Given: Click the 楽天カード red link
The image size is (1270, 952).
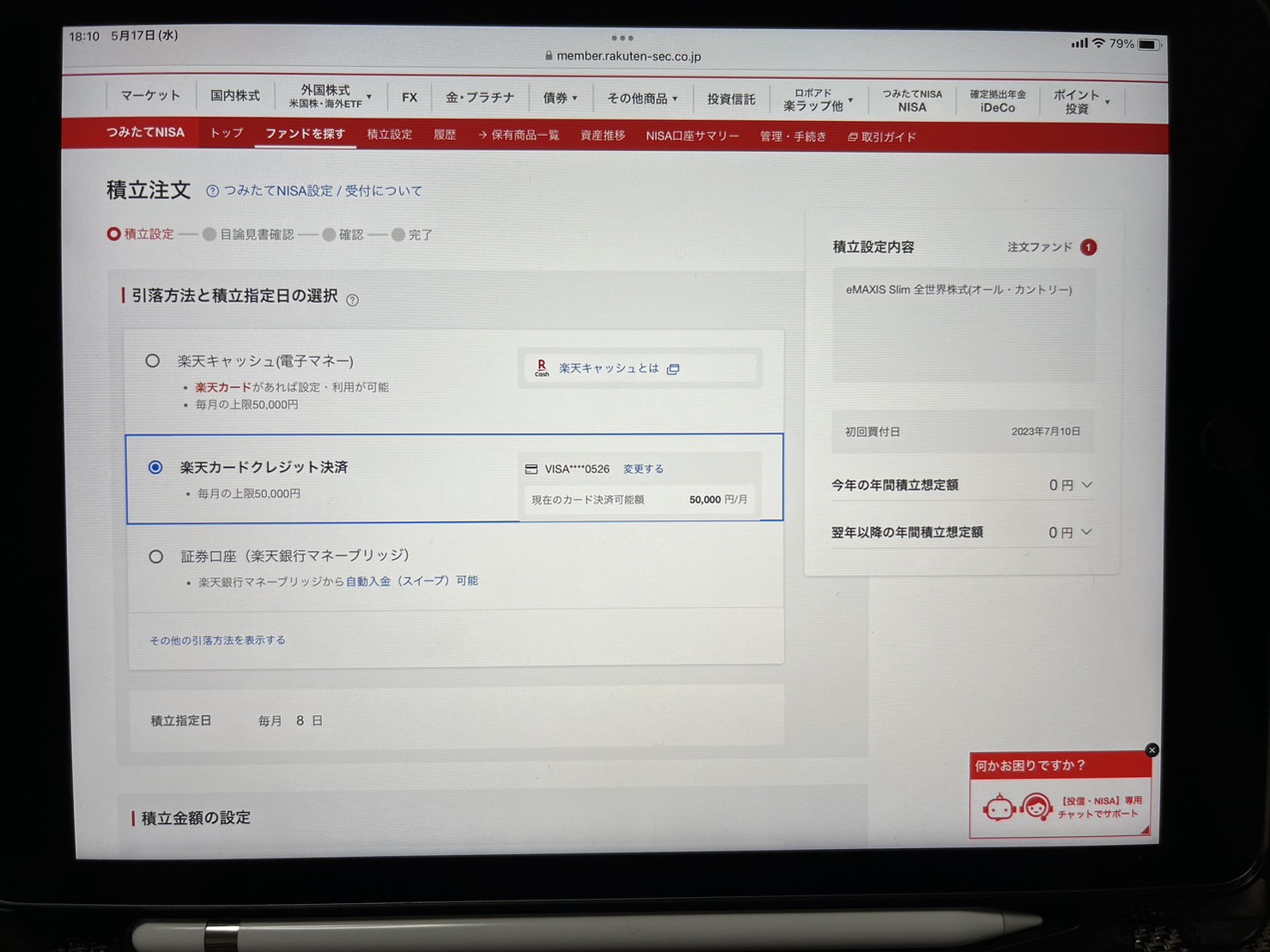Looking at the screenshot, I should tap(223, 387).
